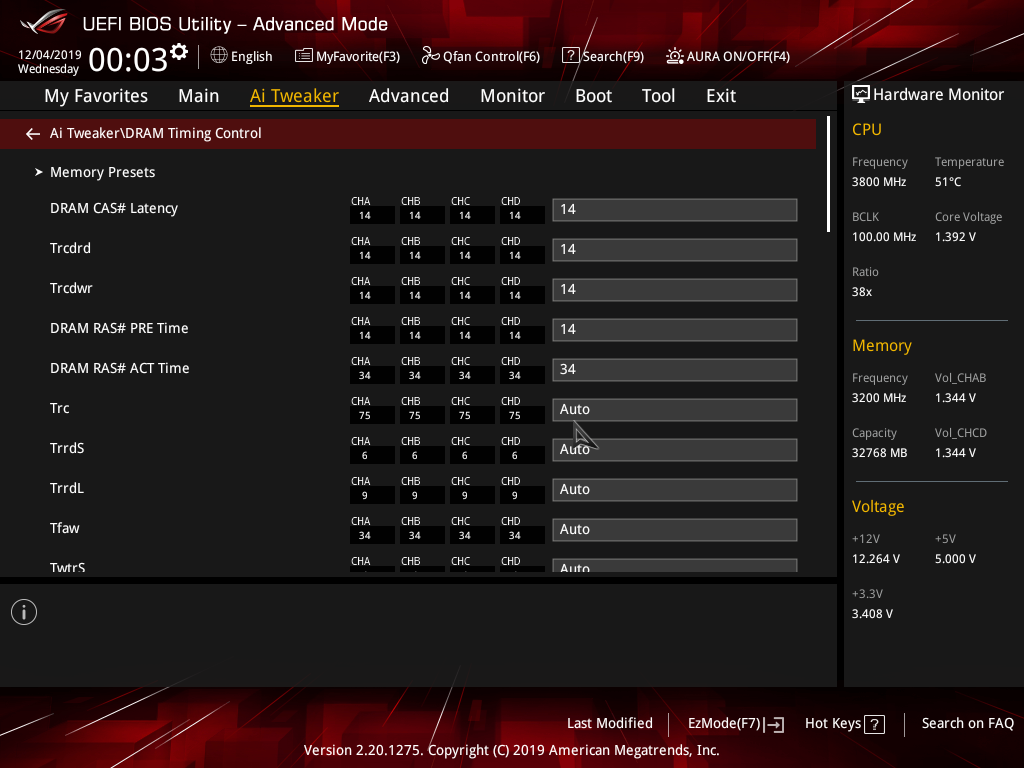The width and height of the screenshot is (1024, 768).
Task: Click Trc Auto value field
Action: click(675, 409)
